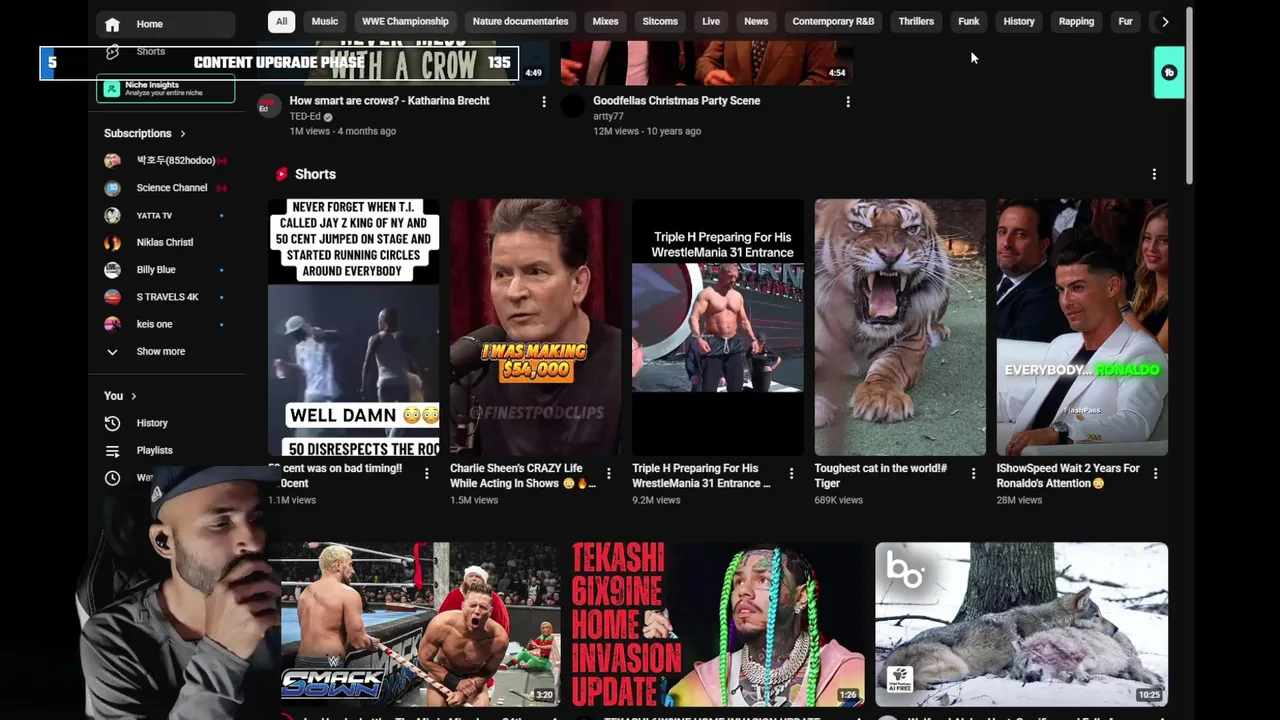Select the All filter chip
The image size is (1280, 720).
point(281,21)
